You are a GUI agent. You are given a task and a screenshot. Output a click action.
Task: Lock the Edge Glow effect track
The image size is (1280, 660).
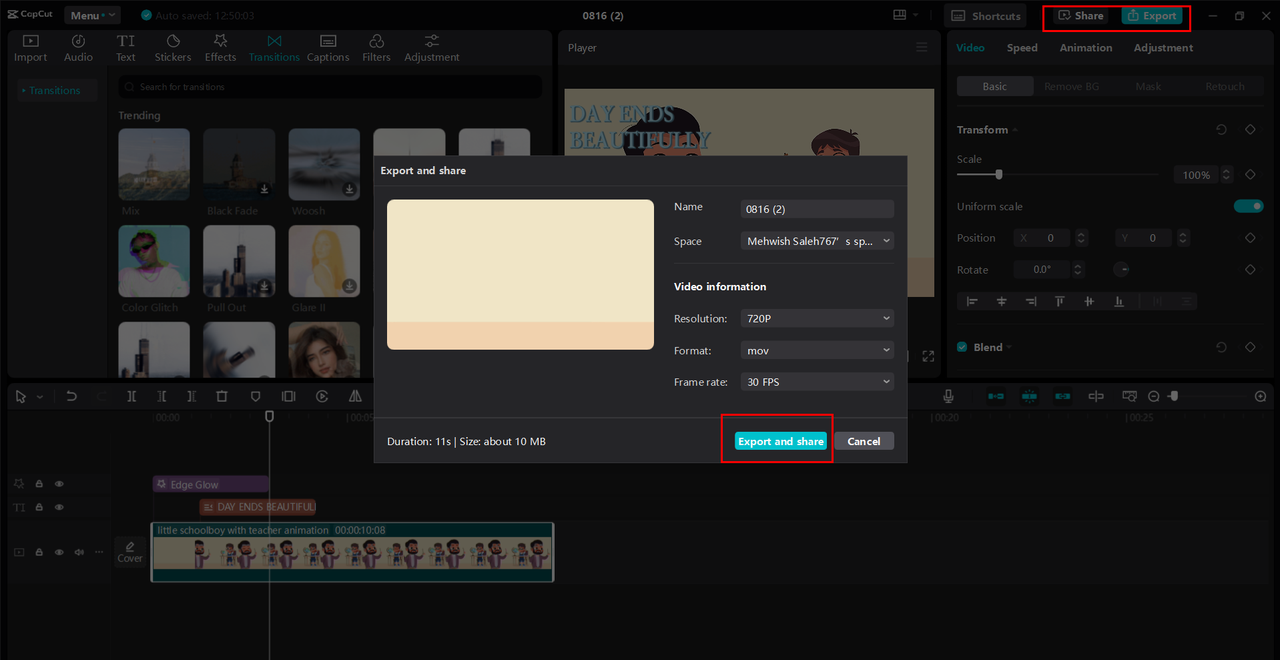pos(39,484)
